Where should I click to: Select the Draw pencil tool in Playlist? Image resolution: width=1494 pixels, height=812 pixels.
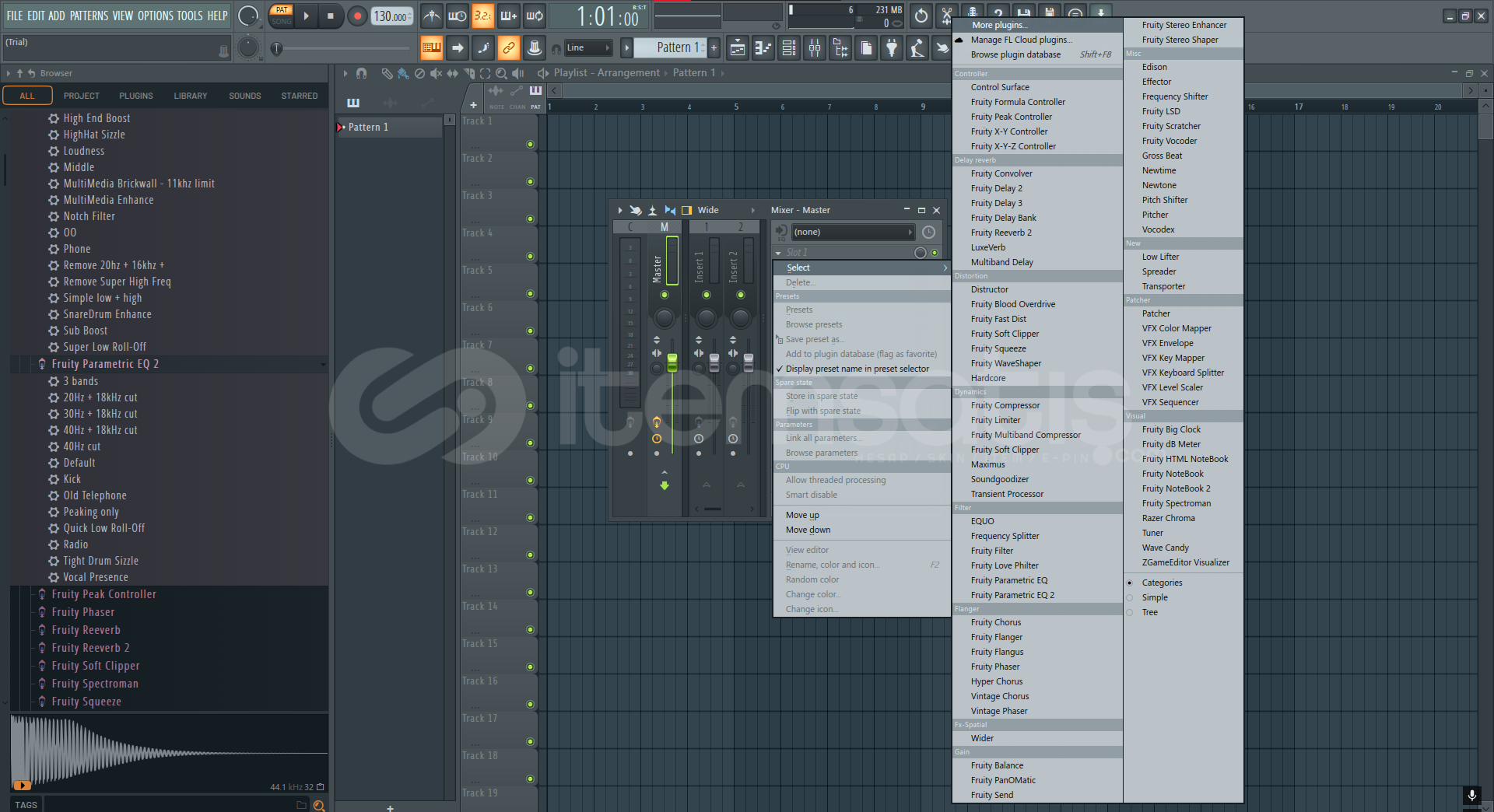[x=387, y=73]
